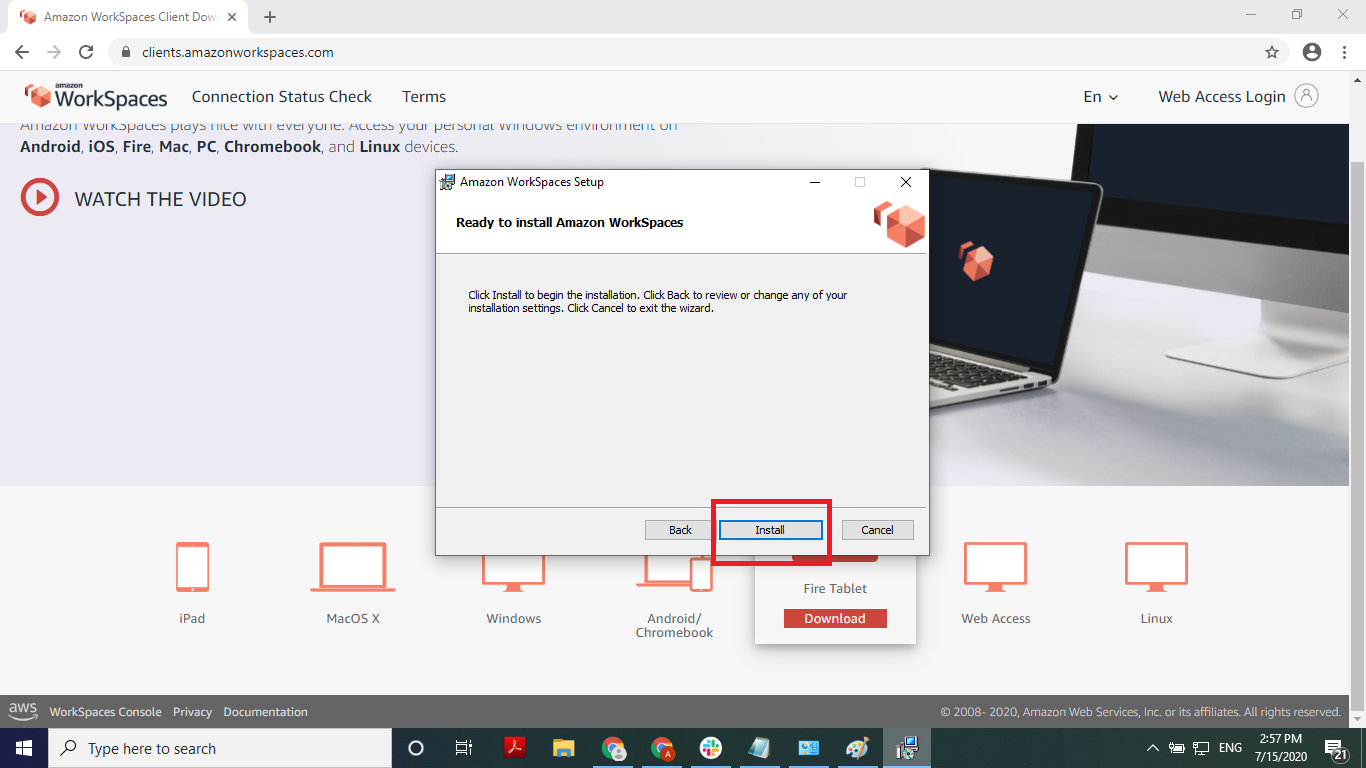The height and width of the screenshot is (768, 1366).
Task: Bookmark this page with the star icon
Action: 1271,52
